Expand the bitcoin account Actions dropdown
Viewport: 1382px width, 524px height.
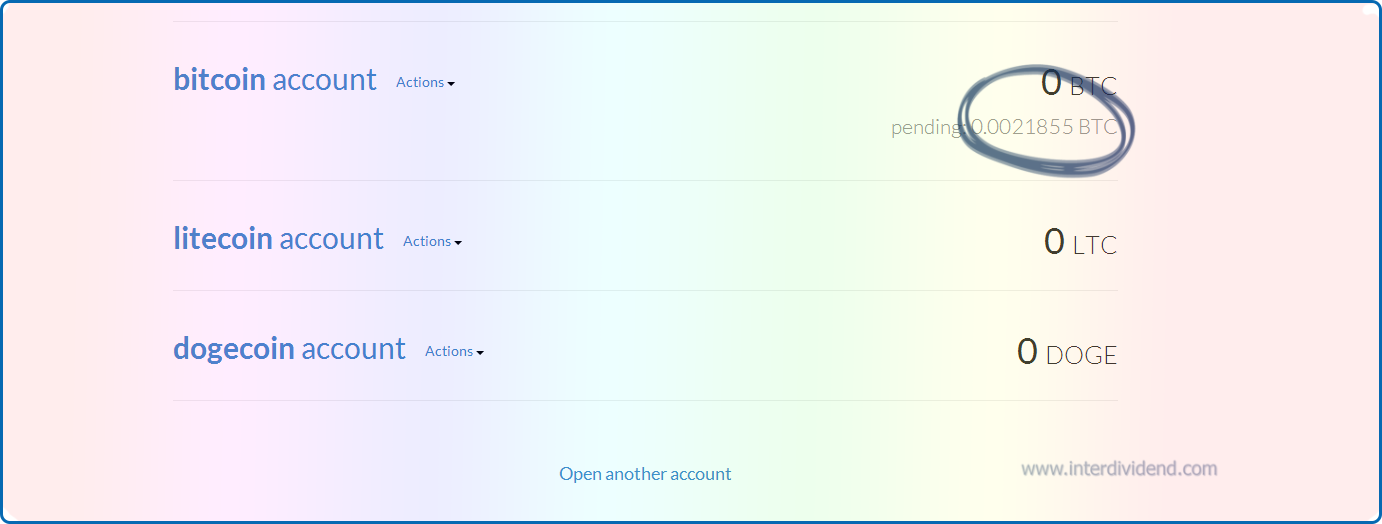coord(420,82)
